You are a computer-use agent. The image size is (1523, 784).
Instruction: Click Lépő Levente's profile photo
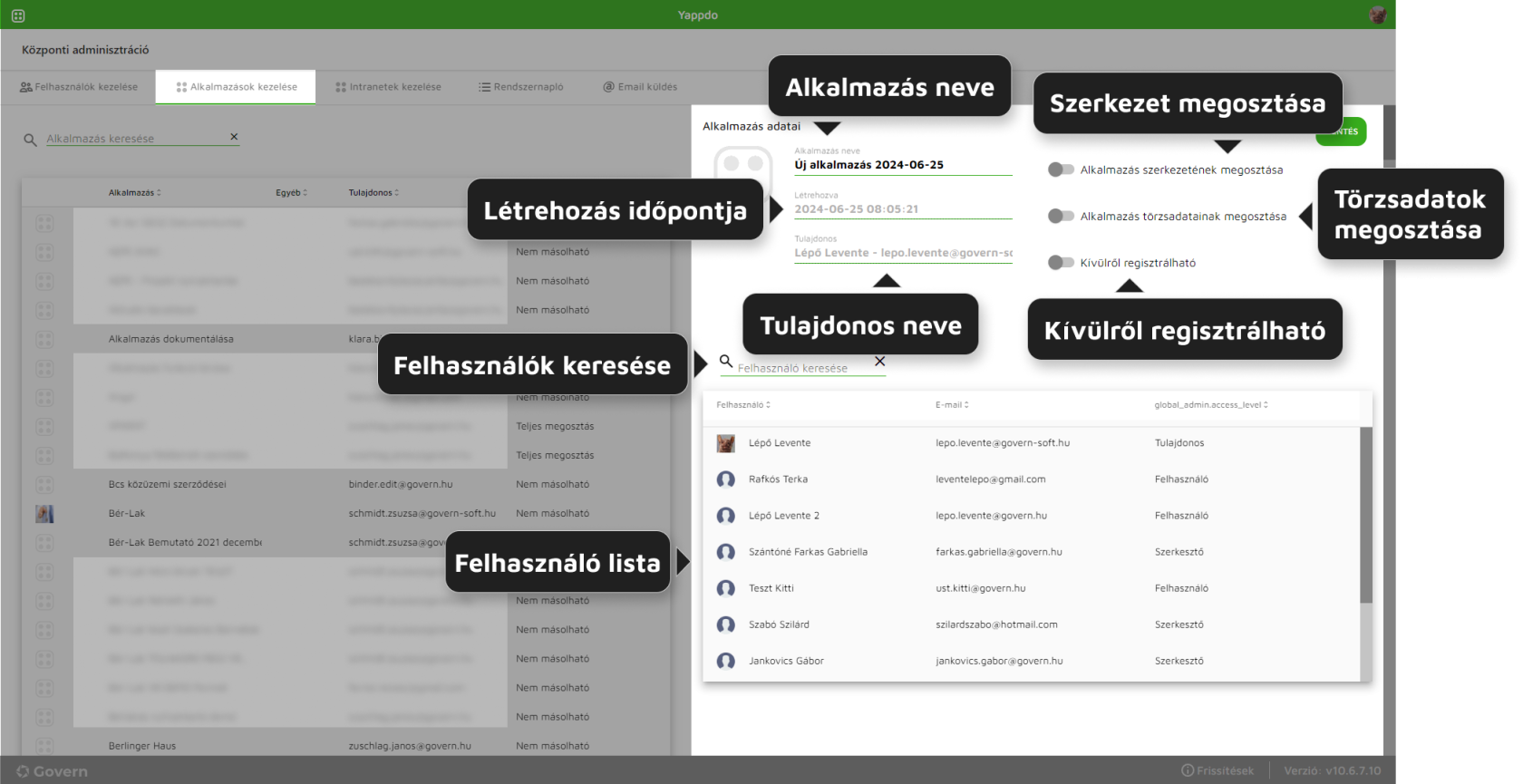point(726,443)
